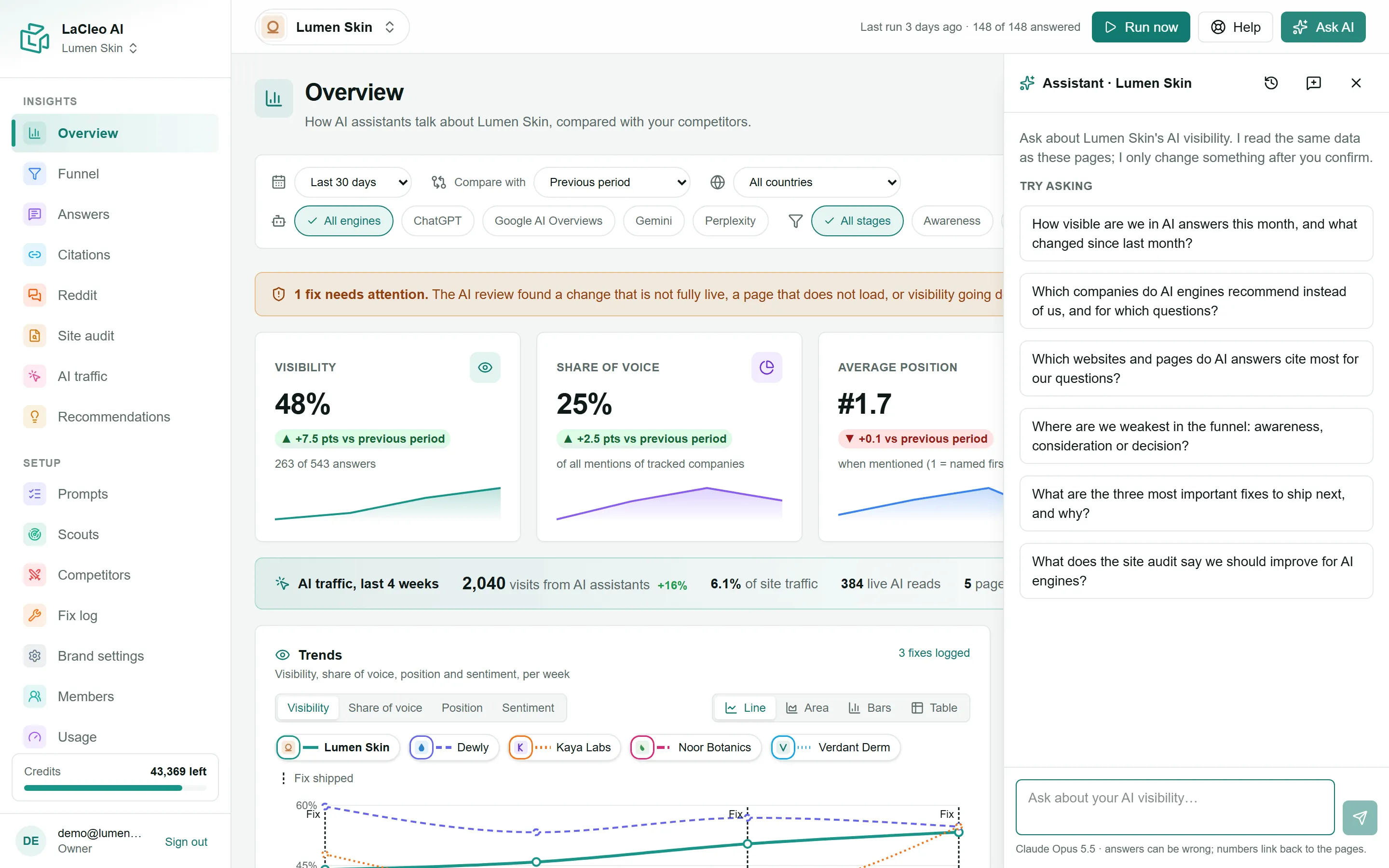This screenshot has width=1389, height=868.
Task: Open Reddit insights
Action: [x=115, y=295]
